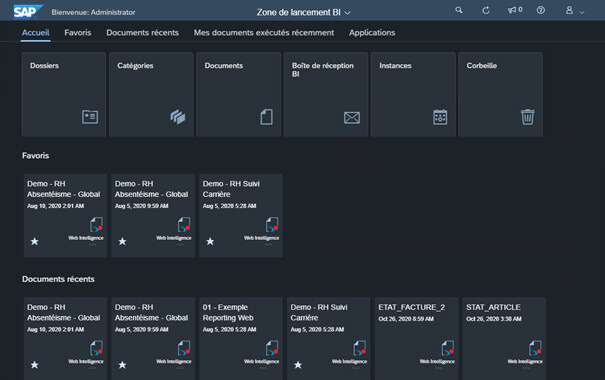Switch to the Accueil tab

point(35,33)
